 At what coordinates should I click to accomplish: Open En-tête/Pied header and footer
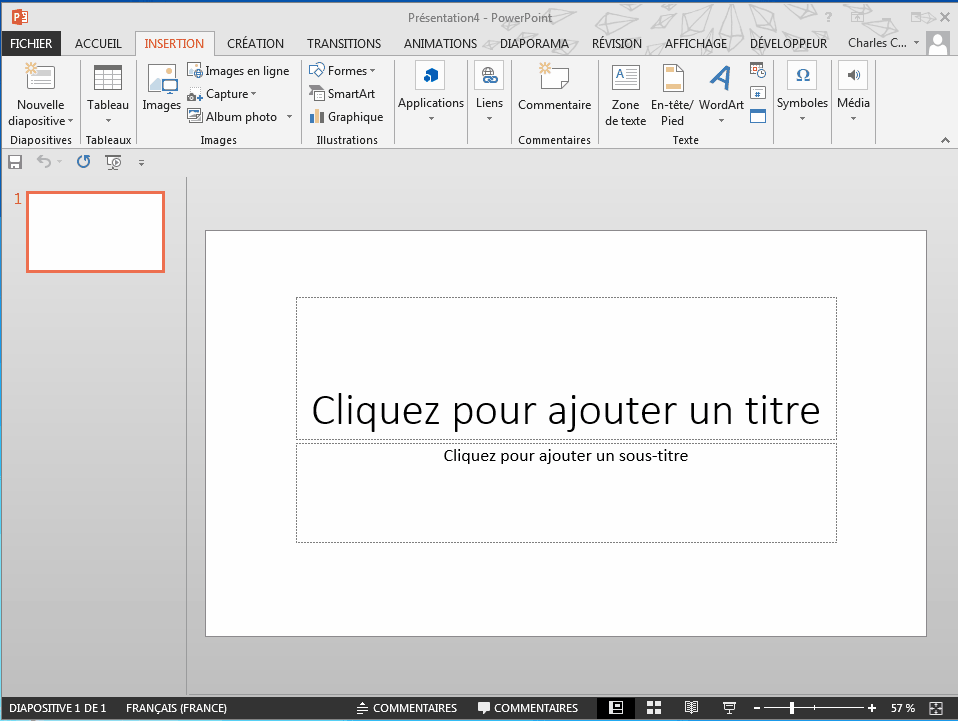(672, 96)
